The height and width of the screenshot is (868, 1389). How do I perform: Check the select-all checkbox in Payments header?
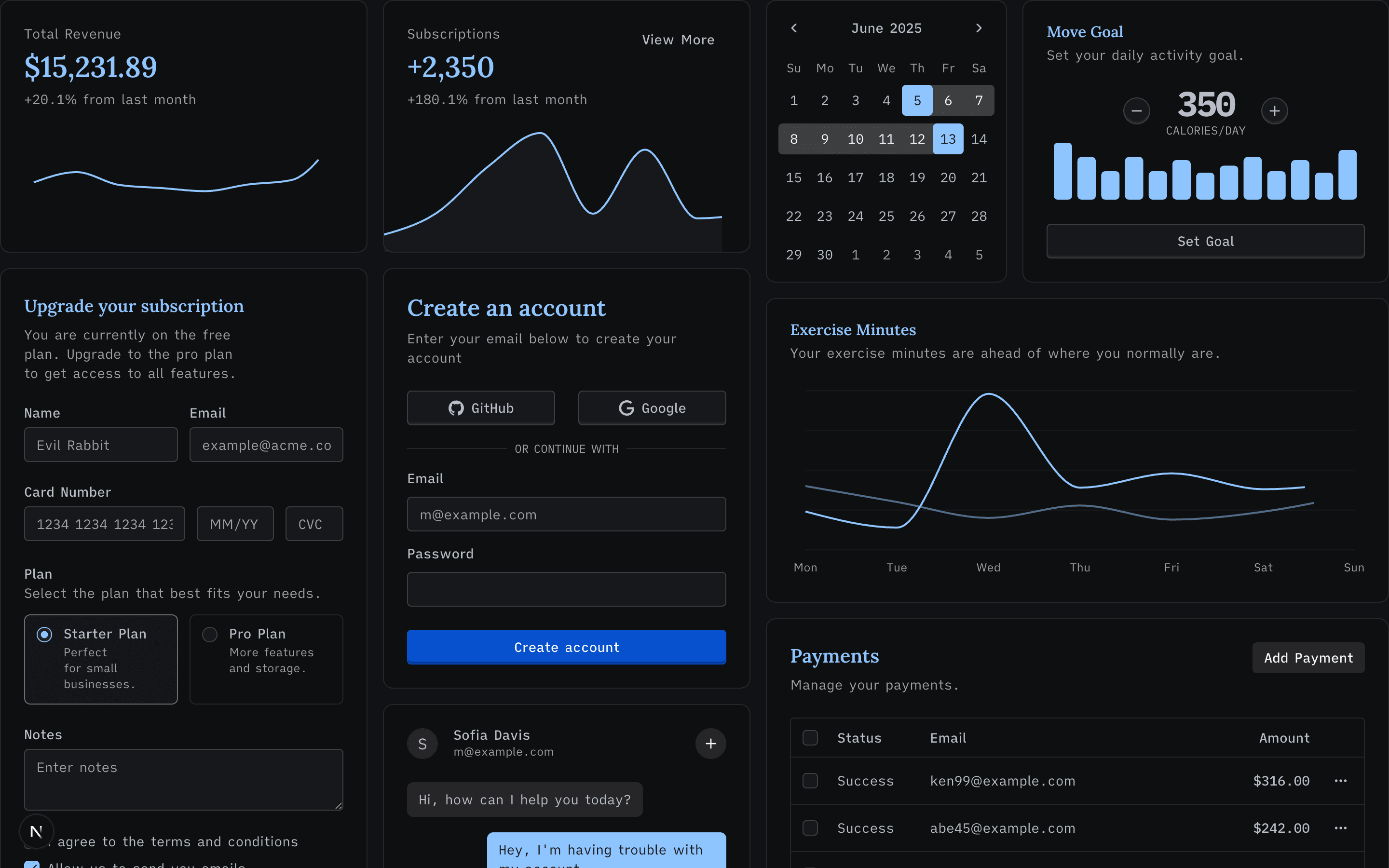click(x=810, y=738)
